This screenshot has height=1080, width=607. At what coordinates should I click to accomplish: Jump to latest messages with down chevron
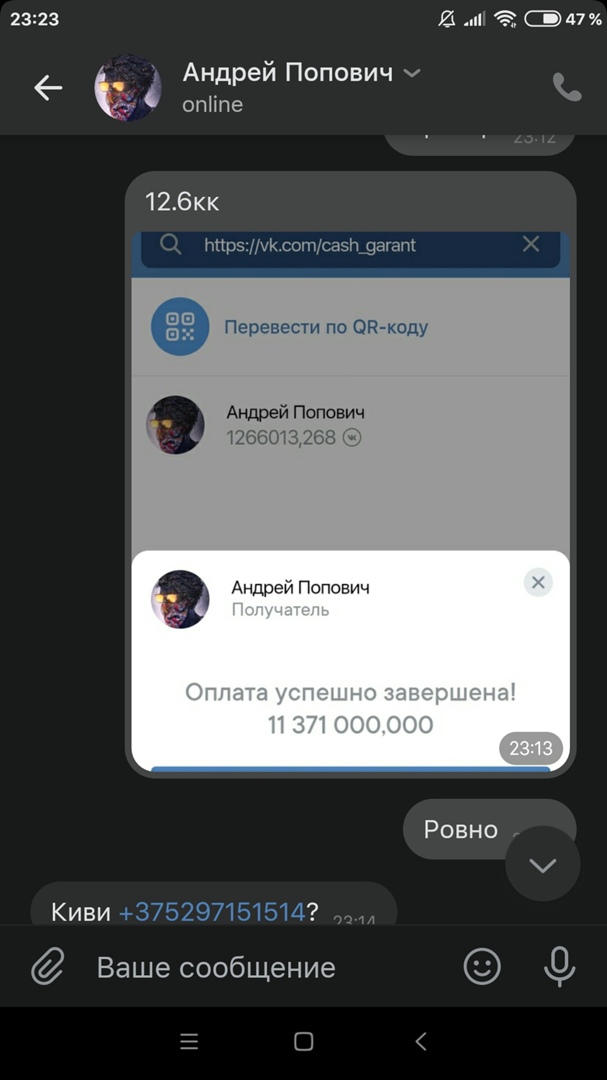(543, 865)
